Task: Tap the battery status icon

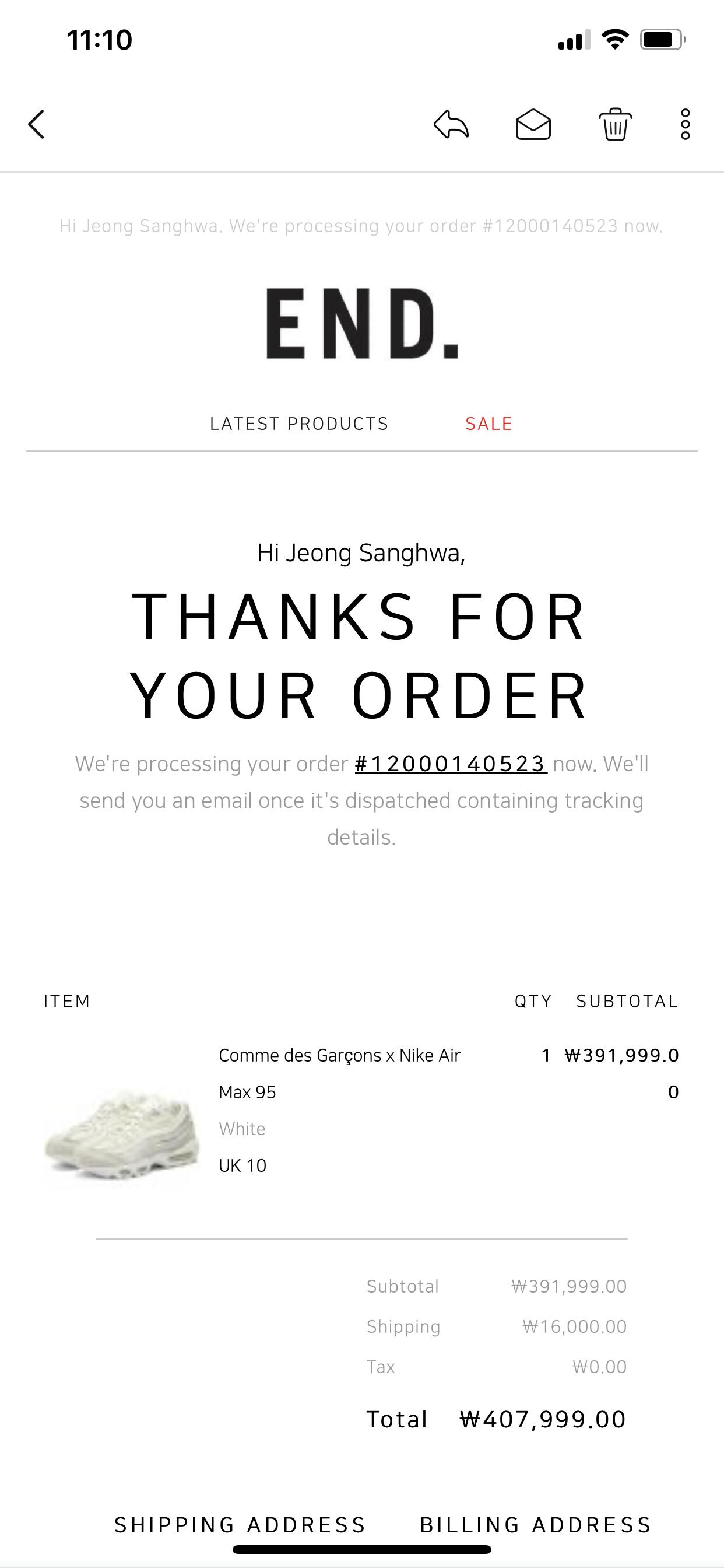Action: [x=663, y=40]
